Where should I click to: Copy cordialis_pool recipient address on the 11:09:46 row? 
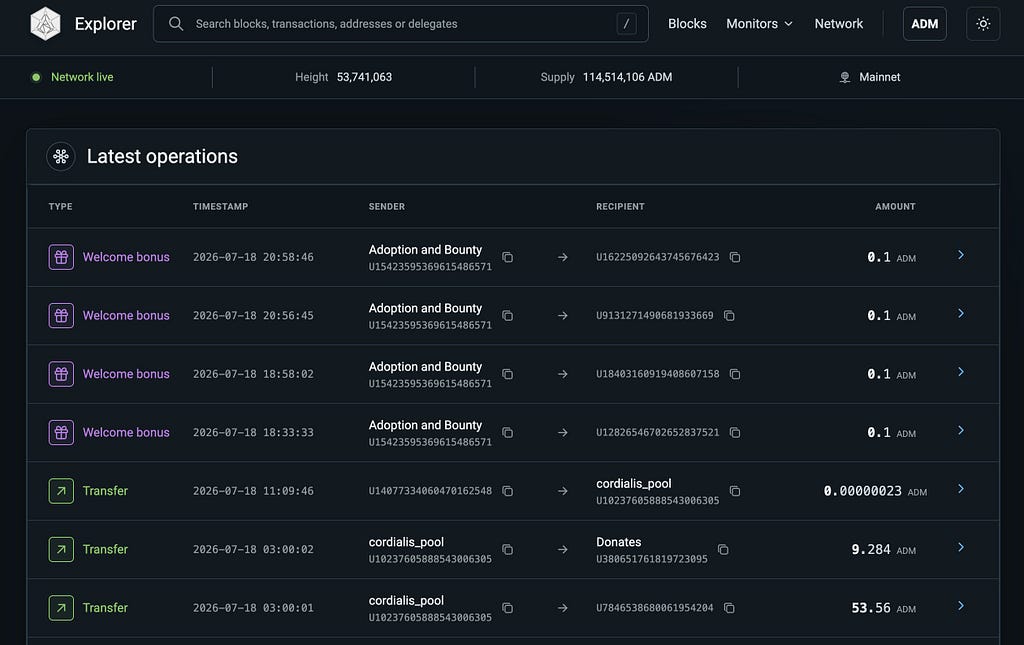(735, 491)
